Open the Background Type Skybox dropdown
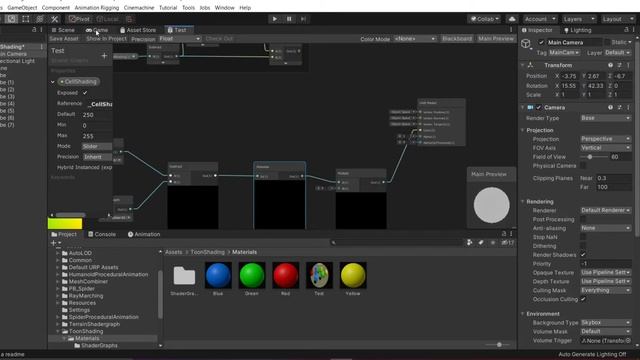 coord(606,322)
